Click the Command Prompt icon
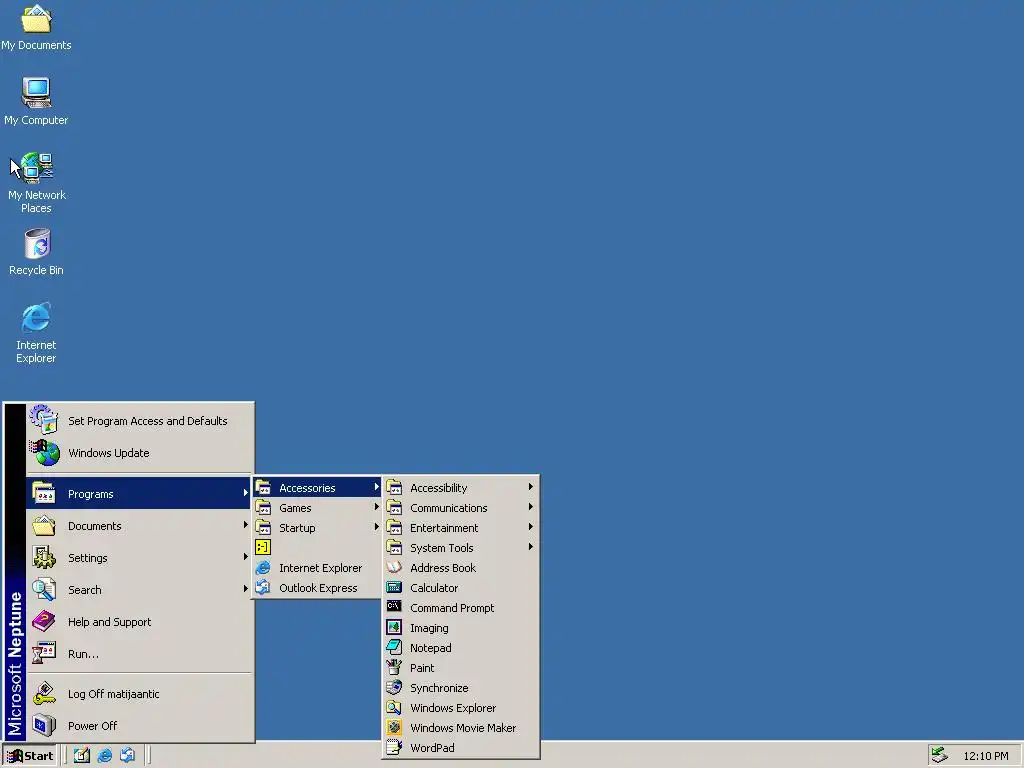Viewport: 1024px width, 768px height. coord(394,607)
